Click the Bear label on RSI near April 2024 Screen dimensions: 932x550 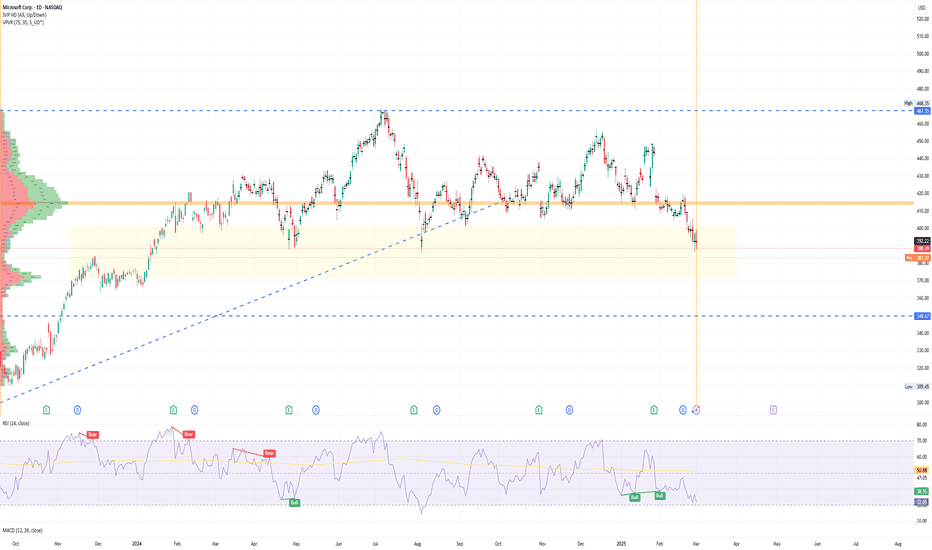pyautogui.click(x=269, y=453)
